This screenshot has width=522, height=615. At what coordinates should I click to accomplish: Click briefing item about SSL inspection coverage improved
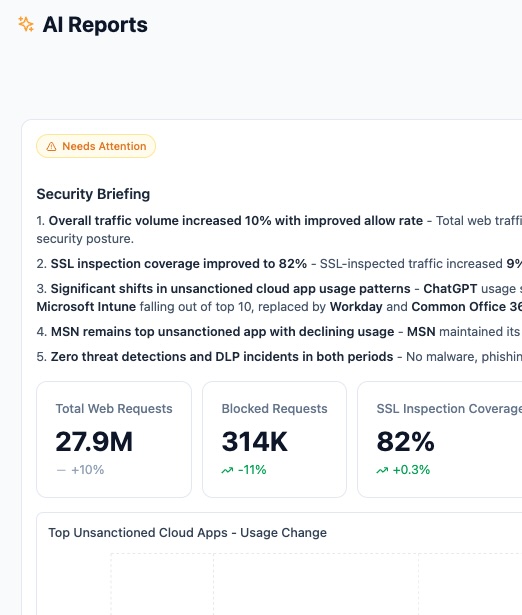pos(279,264)
